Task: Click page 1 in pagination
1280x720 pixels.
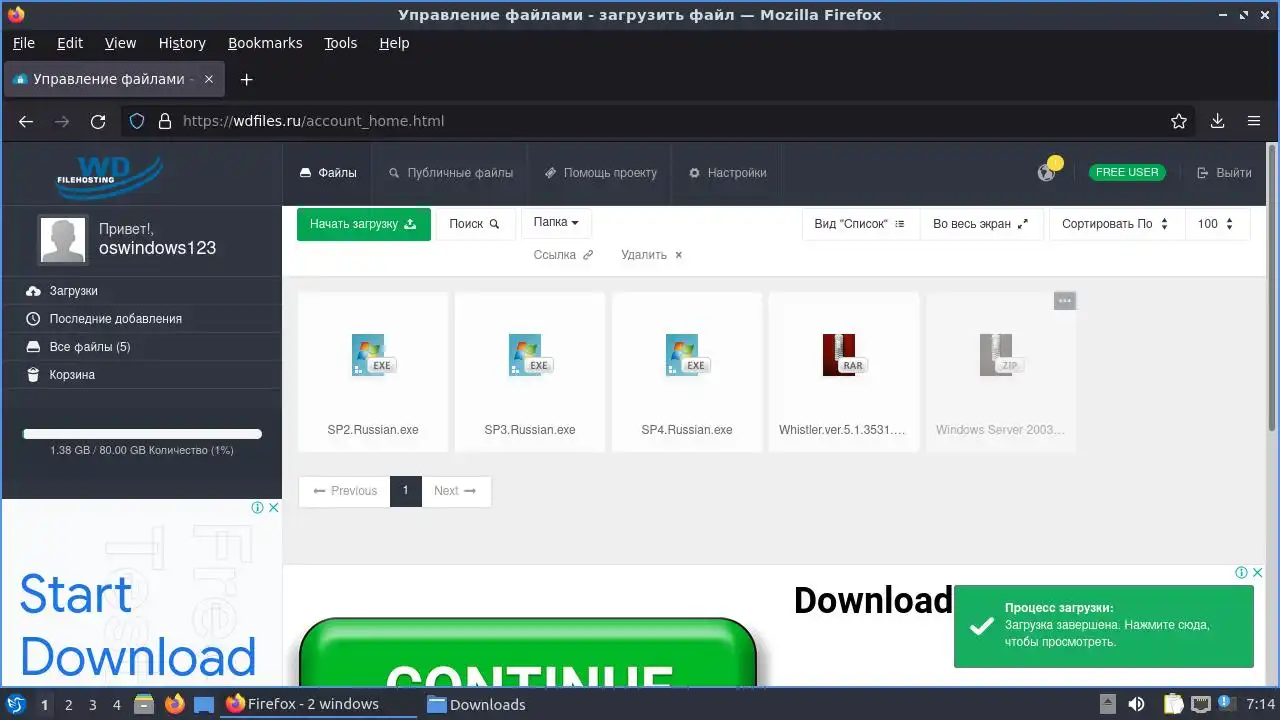Action: pos(405,491)
